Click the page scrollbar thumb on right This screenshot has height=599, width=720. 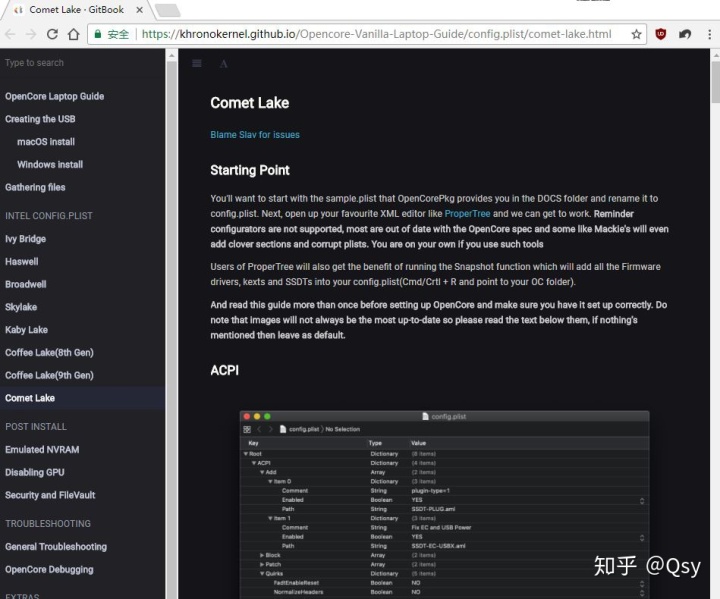point(715,82)
